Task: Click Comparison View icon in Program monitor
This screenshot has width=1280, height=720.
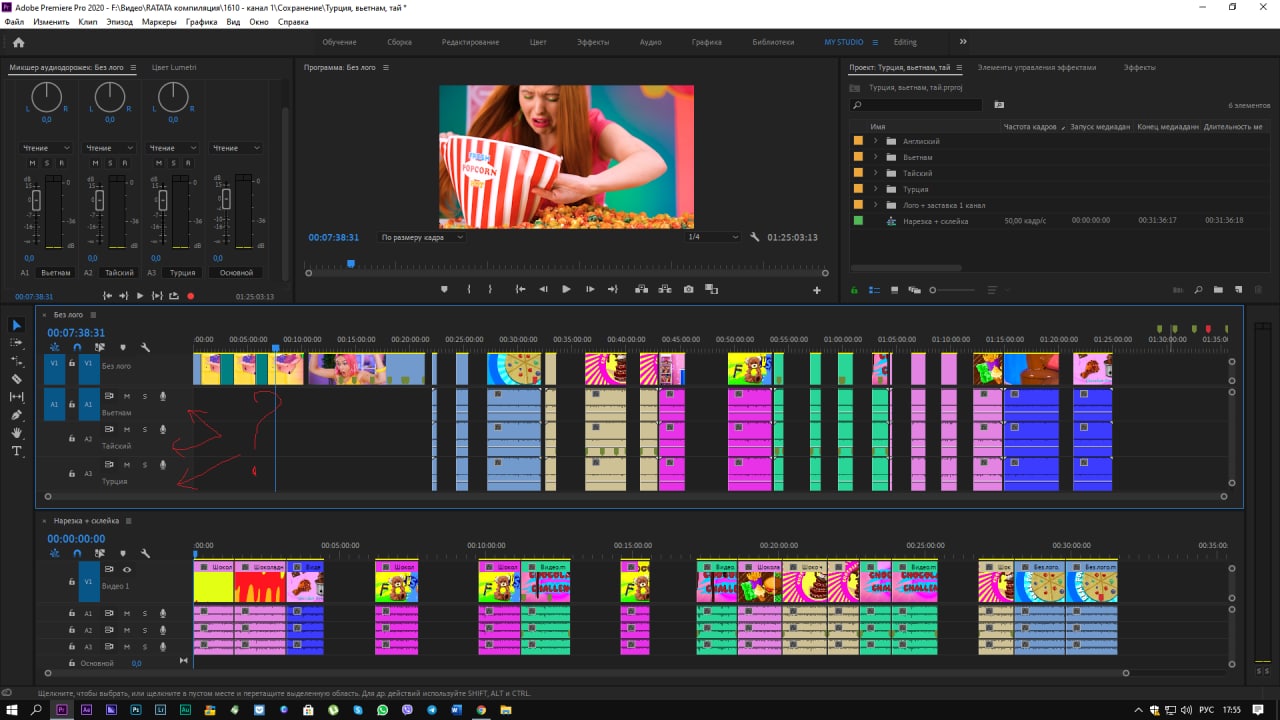Action: pyautogui.click(x=711, y=289)
